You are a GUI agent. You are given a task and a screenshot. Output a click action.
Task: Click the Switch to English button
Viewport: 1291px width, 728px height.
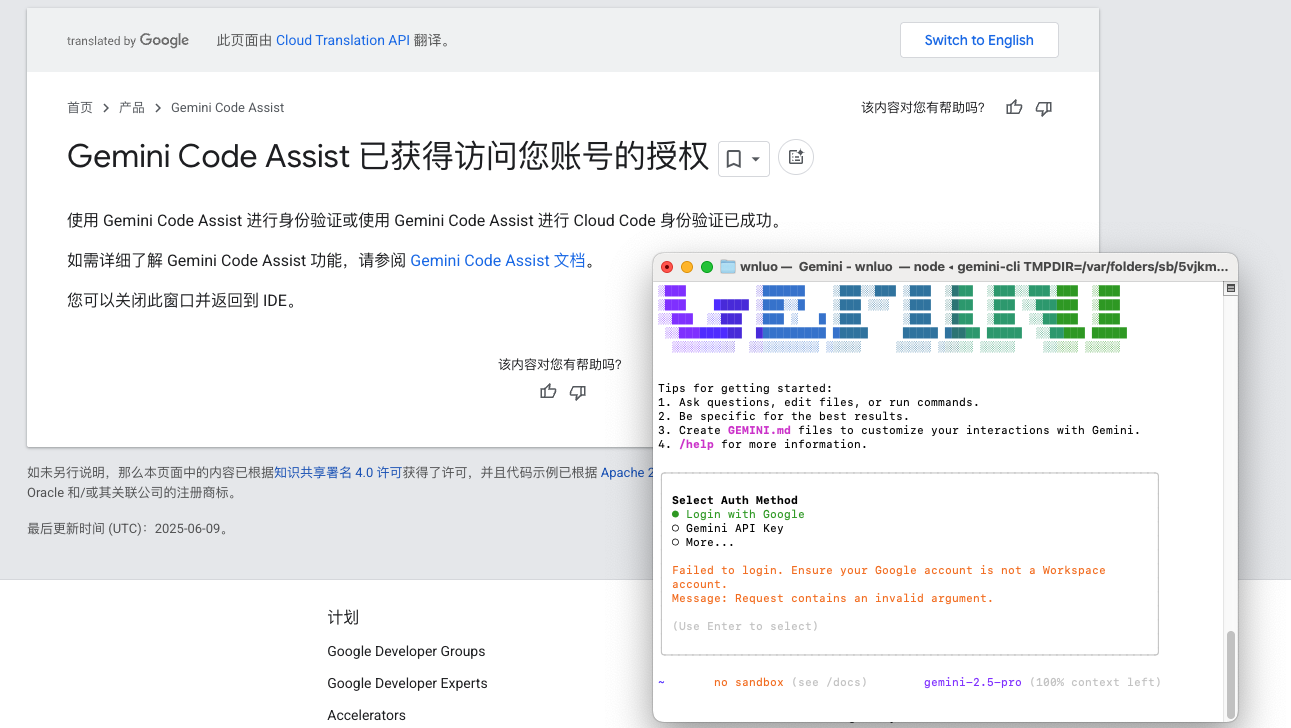(979, 40)
